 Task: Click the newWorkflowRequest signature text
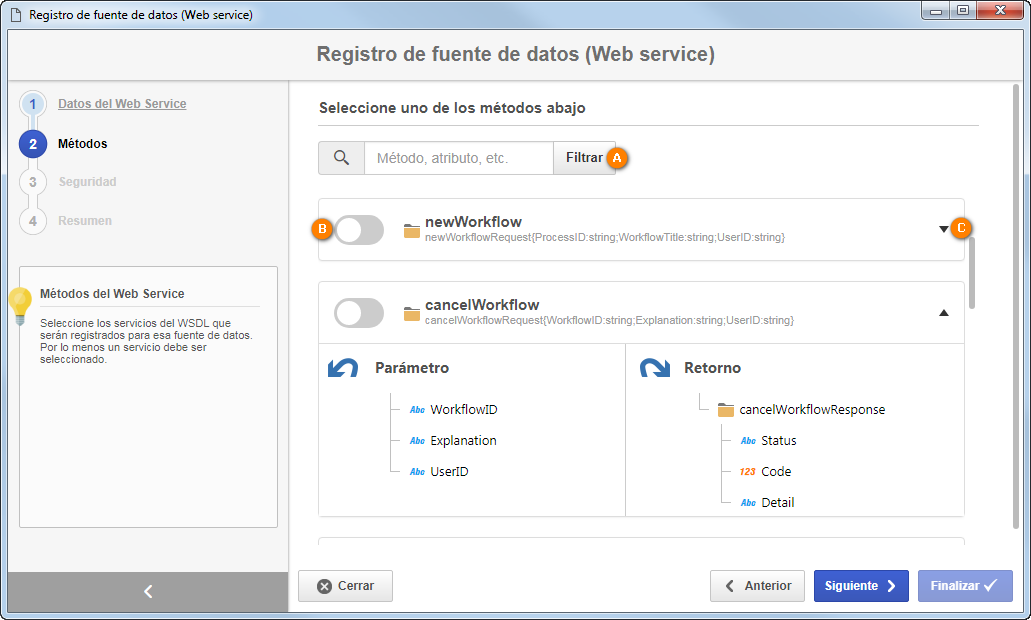(x=605, y=237)
